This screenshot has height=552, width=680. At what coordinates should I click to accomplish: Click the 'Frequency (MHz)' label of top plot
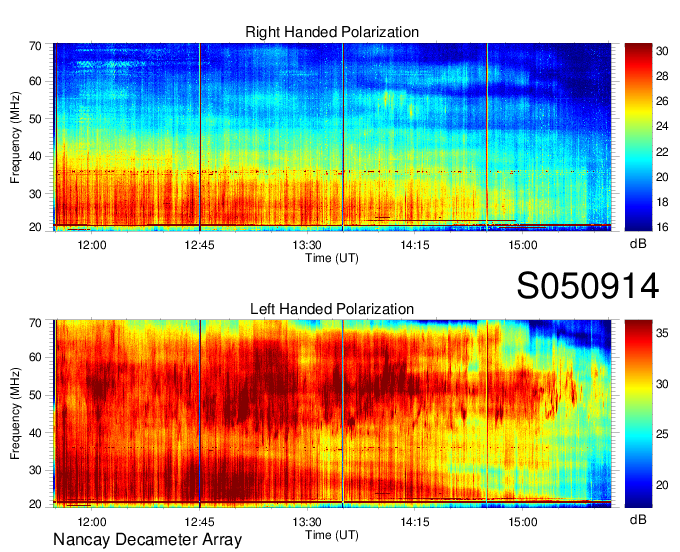[x=15, y=137]
